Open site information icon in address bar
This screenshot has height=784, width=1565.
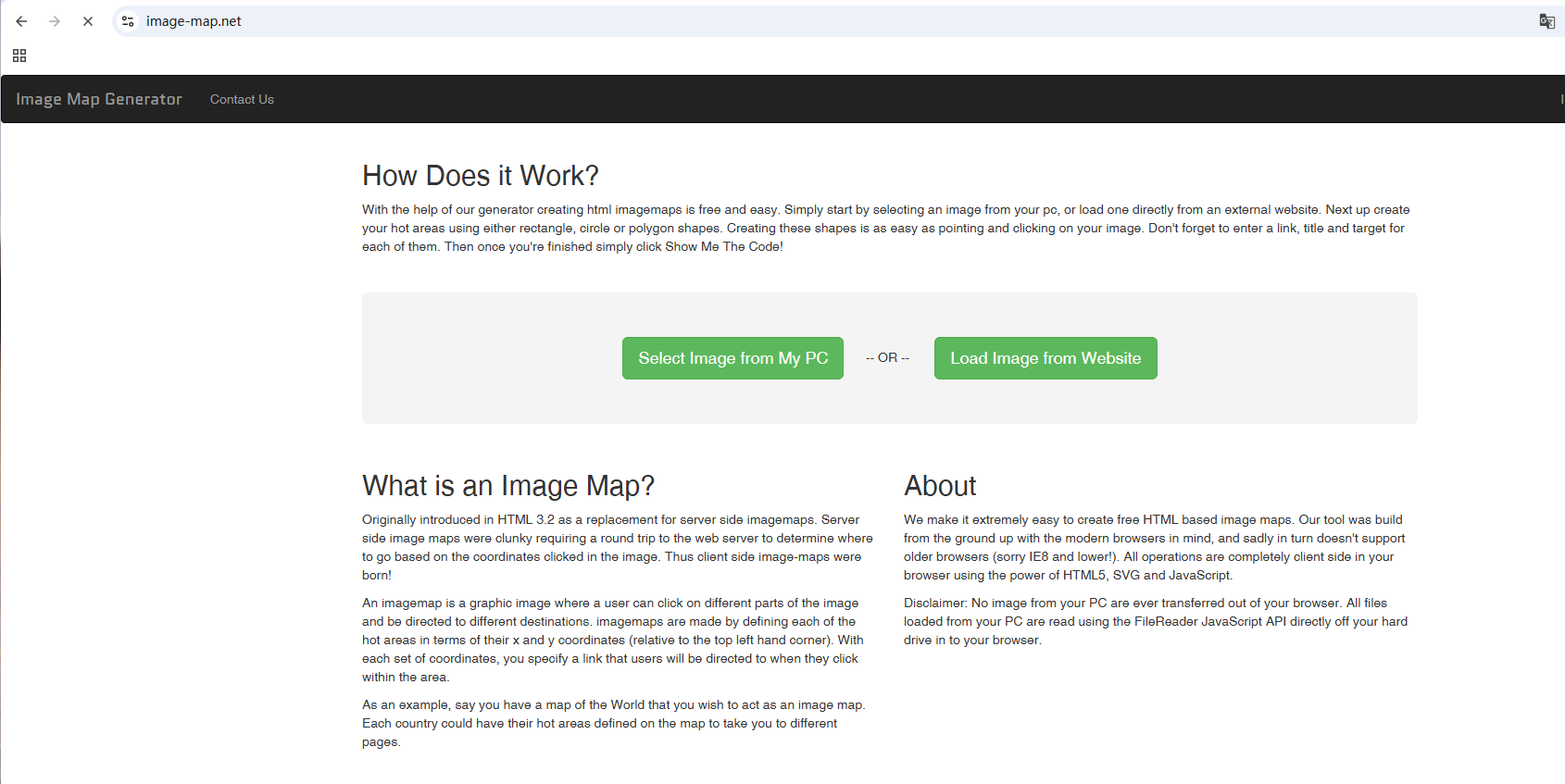pyautogui.click(x=128, y=21)
